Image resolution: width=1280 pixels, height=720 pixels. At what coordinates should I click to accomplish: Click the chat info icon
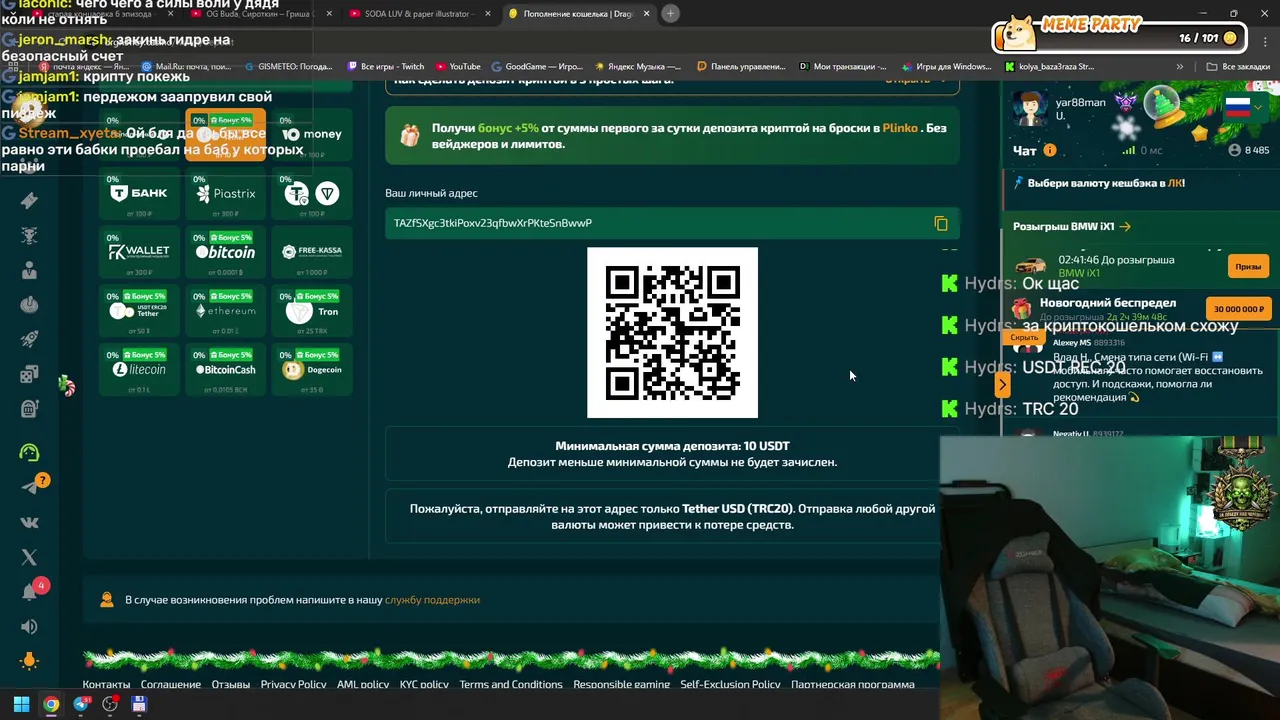coord(1049,151)
